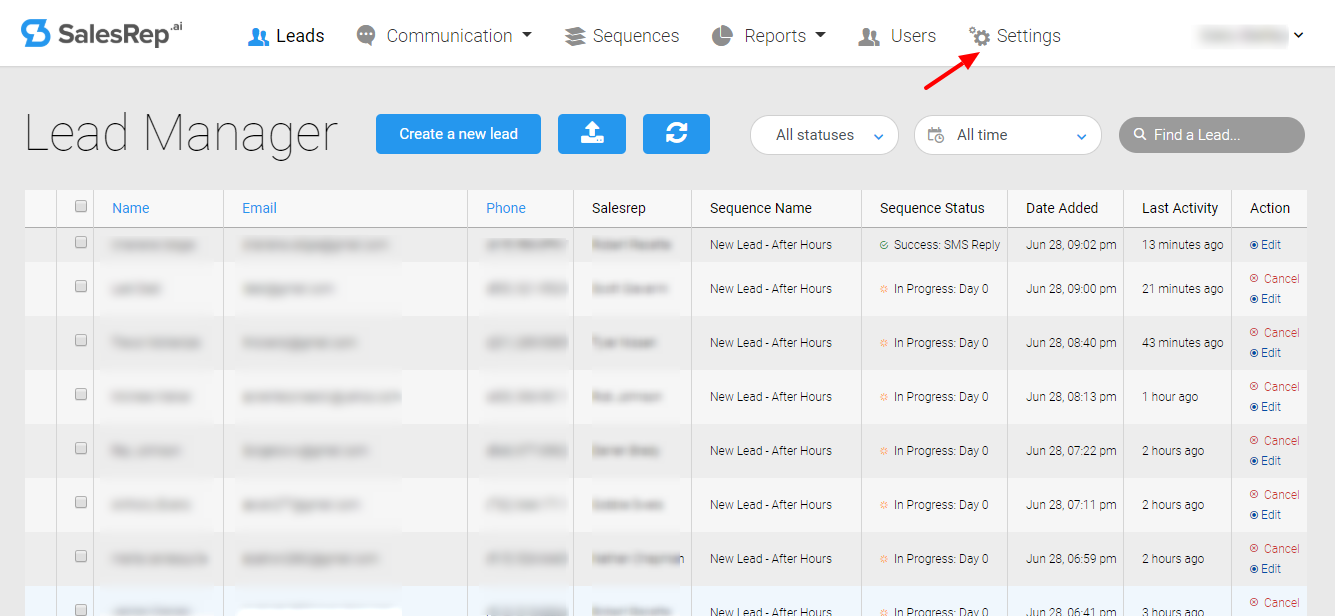Toggle the select-all checkbox in table header
1335x616 pixels.
pyautogui.click(x=81, y=207)
